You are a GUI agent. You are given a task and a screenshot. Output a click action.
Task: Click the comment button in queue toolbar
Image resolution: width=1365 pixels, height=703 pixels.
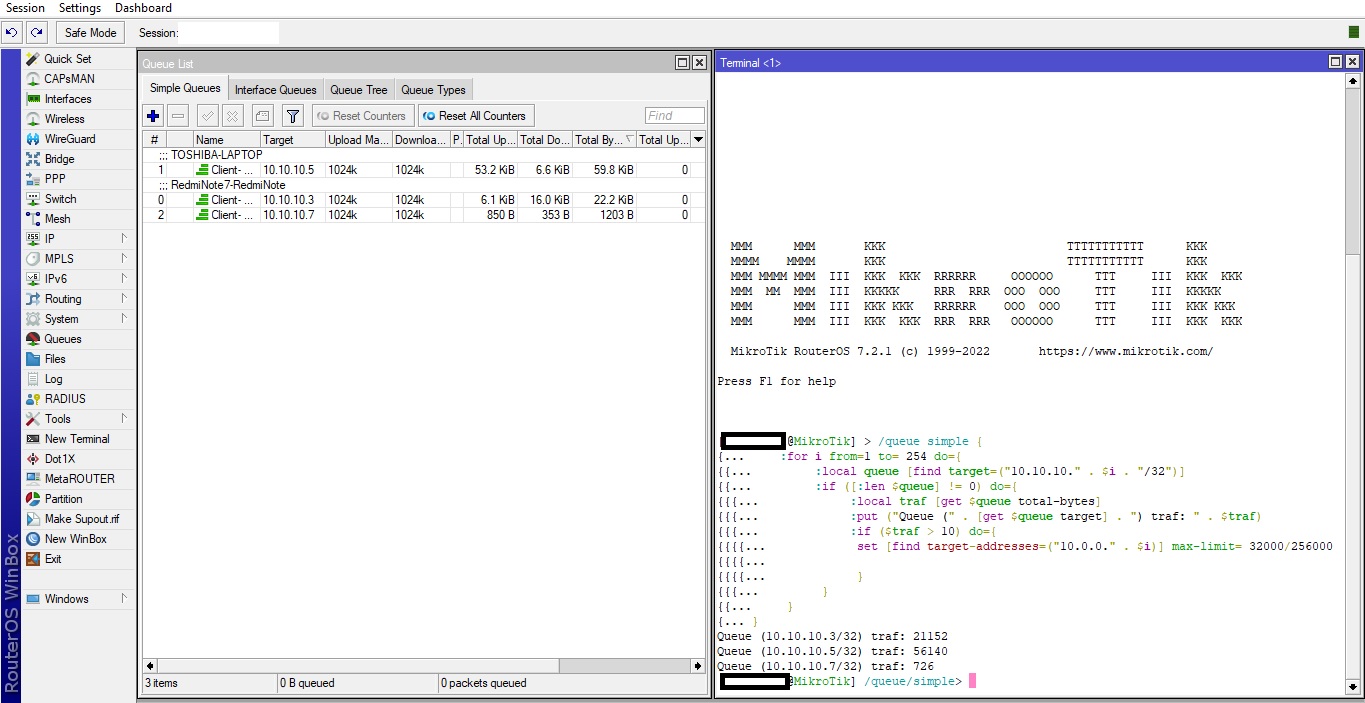pos(262,116)
